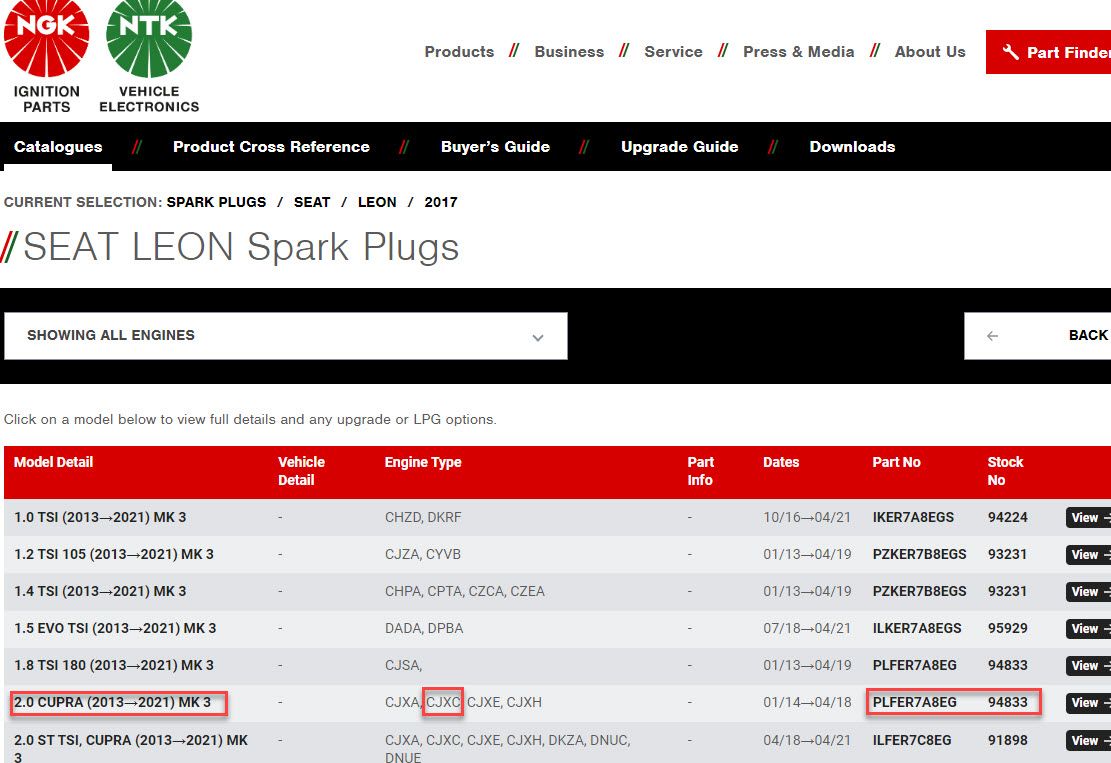The height and width of the screenshot is (763, 1111).
Task: Switch to Product Cross Reference tab
Action: pos(271,147)
